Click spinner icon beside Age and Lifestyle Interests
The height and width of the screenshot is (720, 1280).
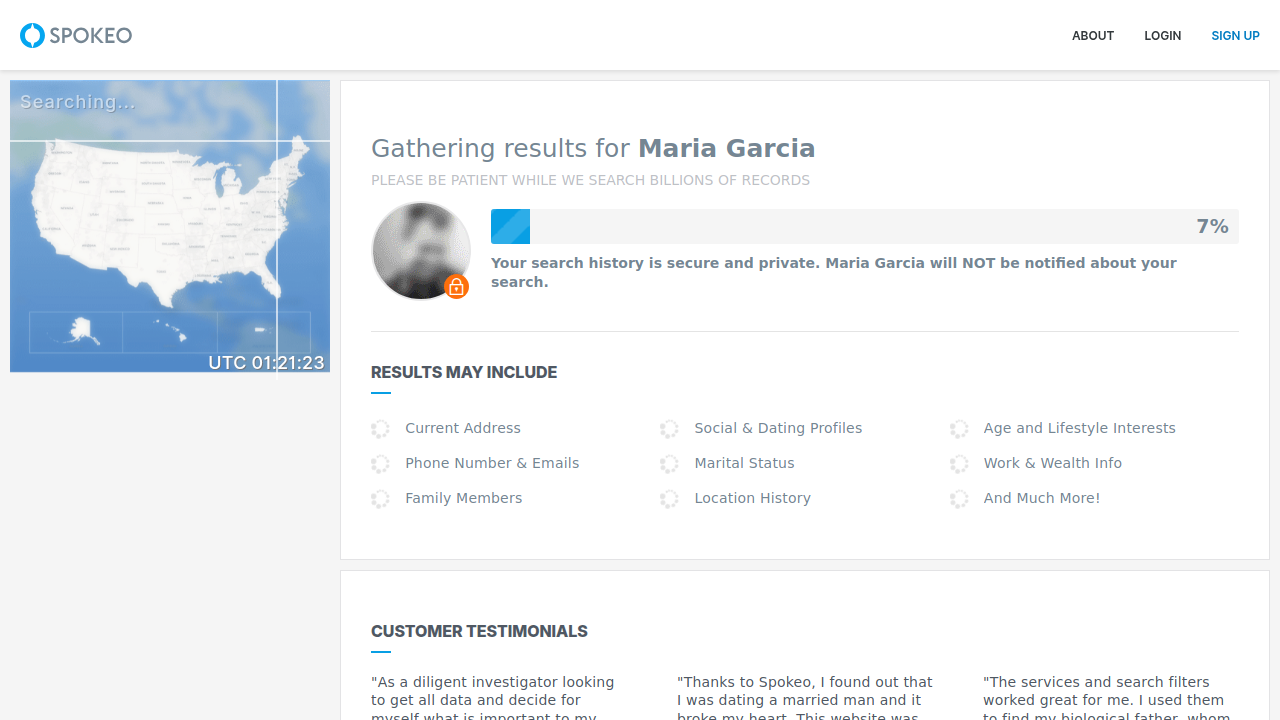pos(959,429)
